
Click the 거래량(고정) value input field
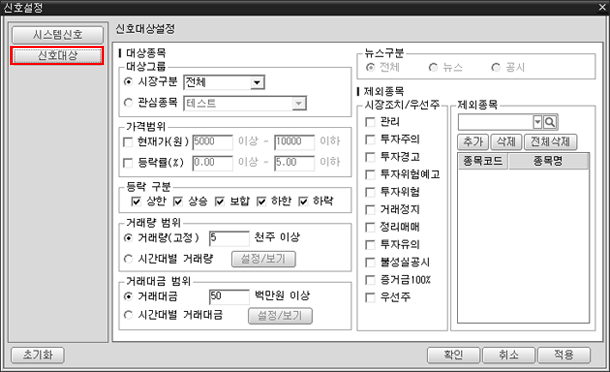(229, 238)
